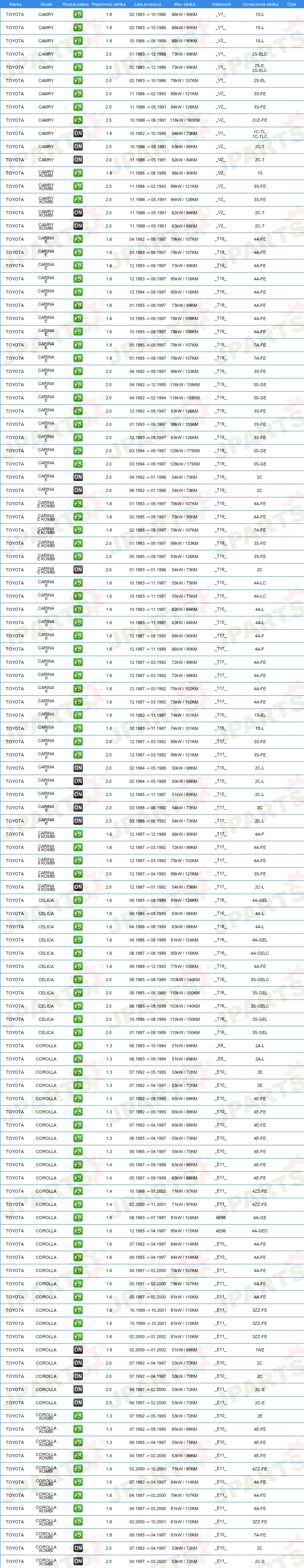Select the '_T18_' body code cell
Viewport: 304px width, 1568px height.
click(x=221, y=967)
